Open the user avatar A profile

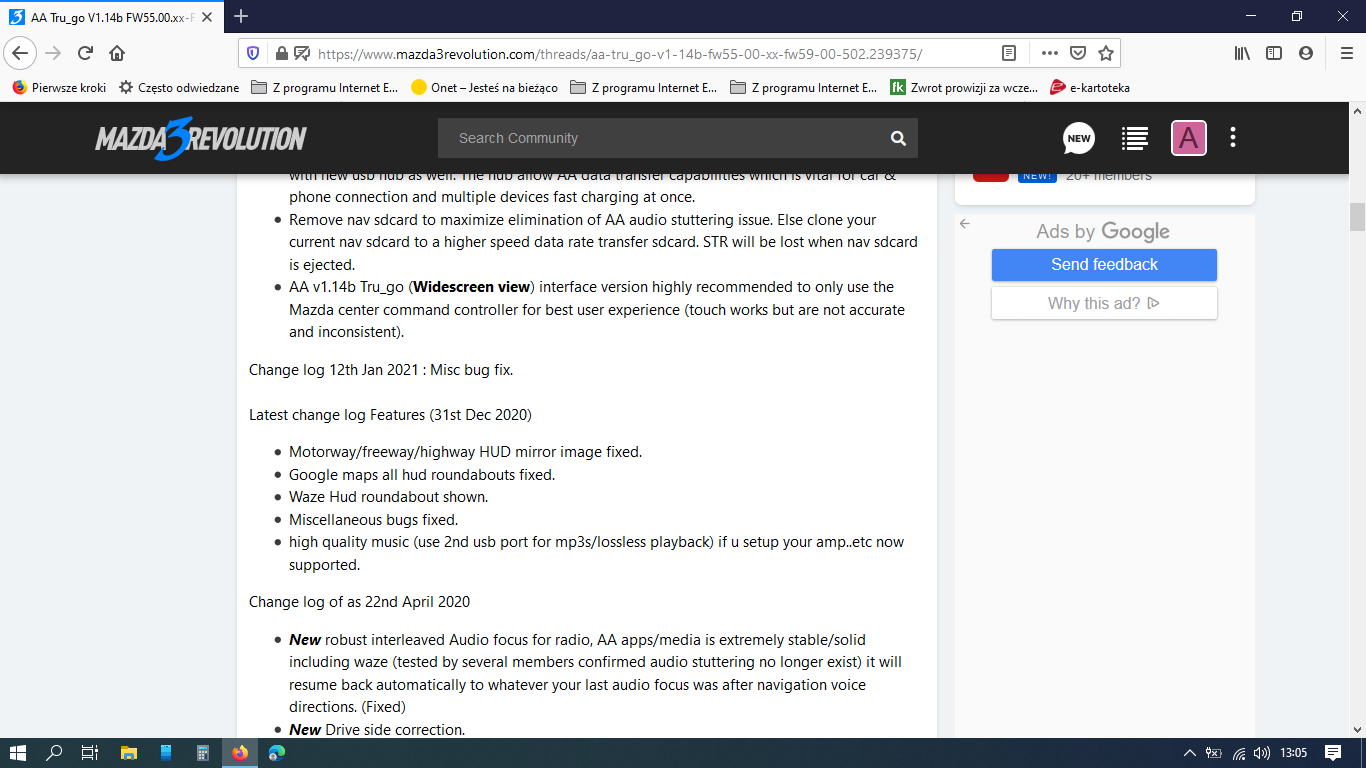click(x=1188, y=138)
